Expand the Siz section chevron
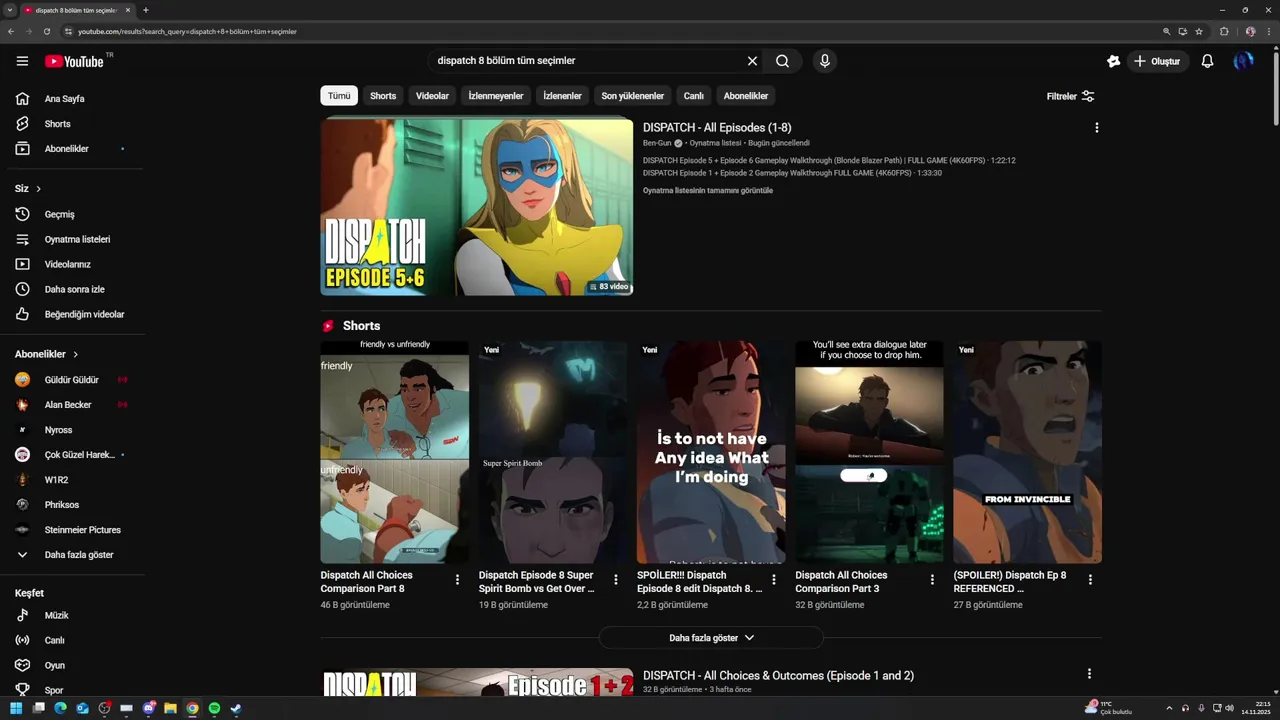The height and width of the screenshot is (720, 1280). pyautogui.click(x=39, y=189)
